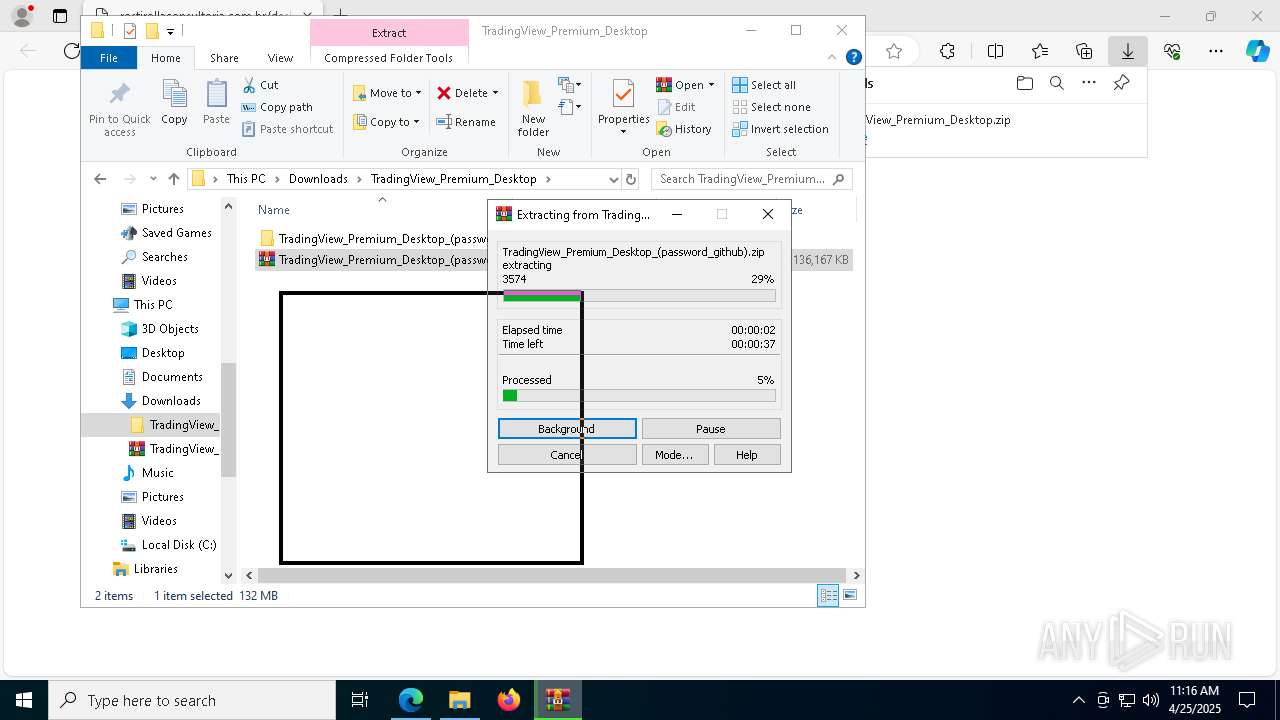The image size is (1280, 720).
Task: Switch to the Home ribbon tab
Action: pyautogui.click(x=166, y=58)
